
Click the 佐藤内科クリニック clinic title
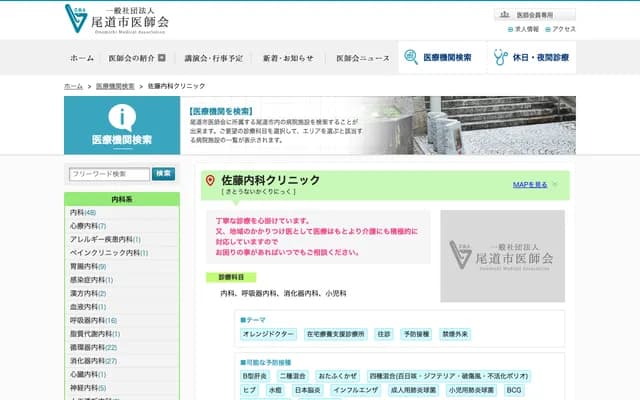pyautogui.click(x=270, y=180)
